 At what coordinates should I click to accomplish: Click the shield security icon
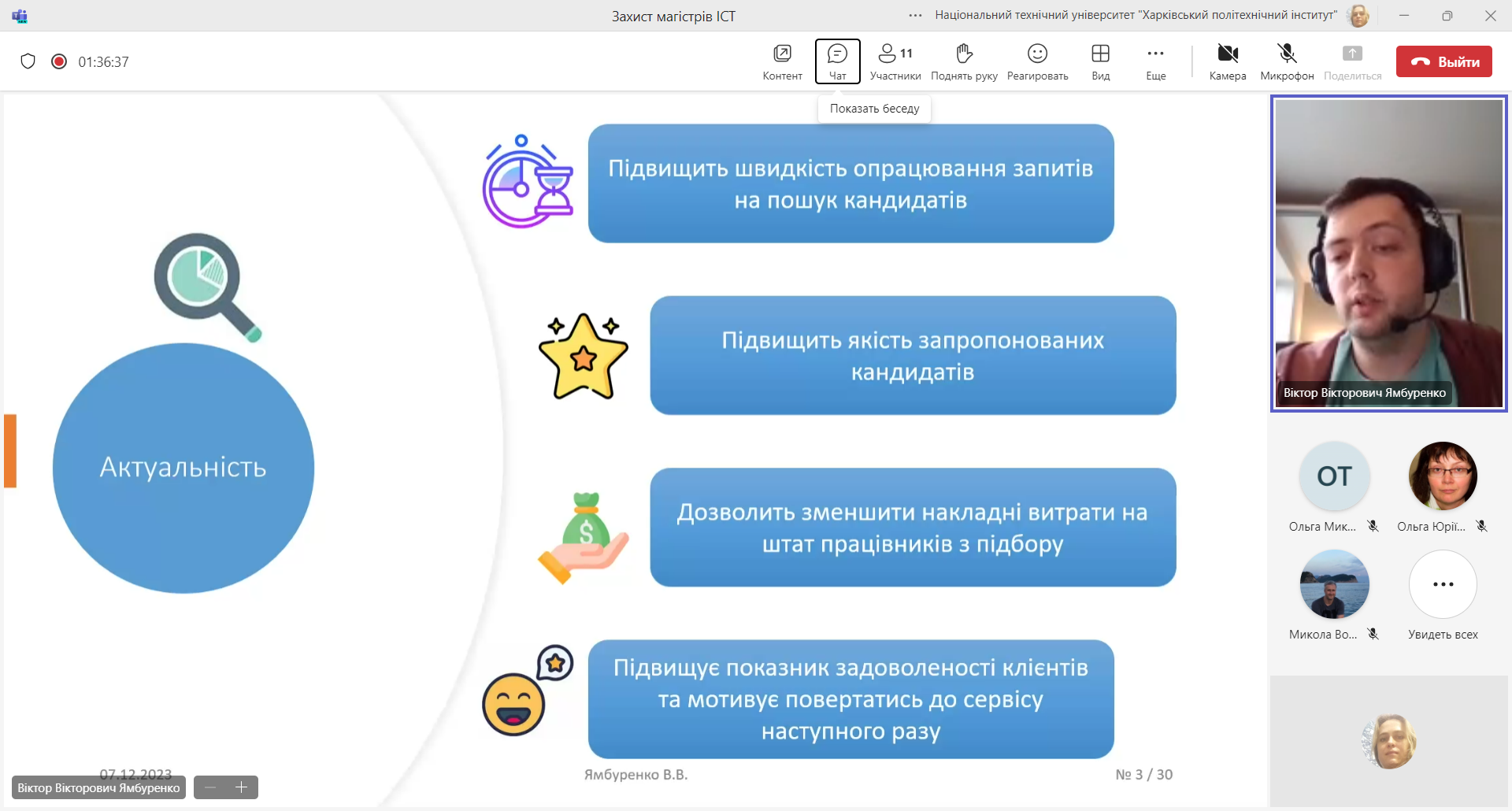tap(28, 61)
